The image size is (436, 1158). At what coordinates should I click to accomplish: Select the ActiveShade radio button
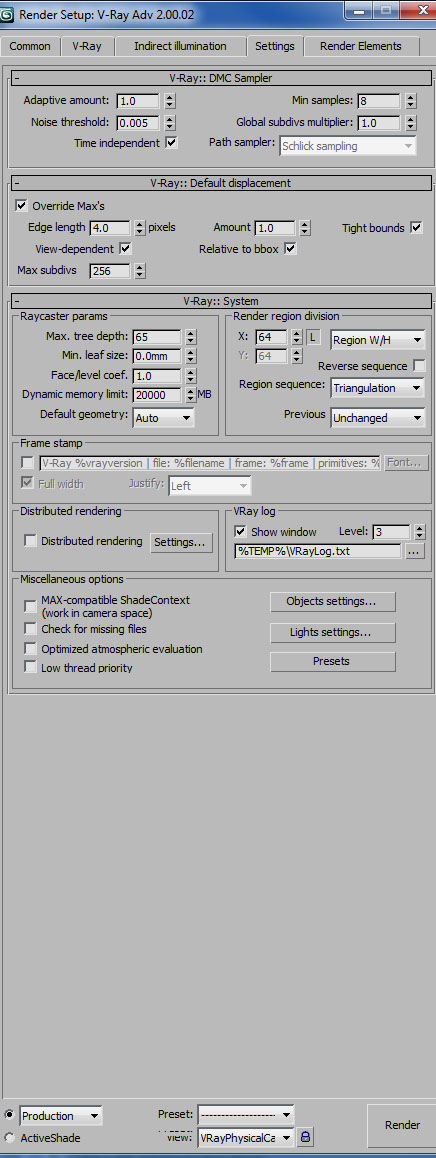pos(10,1138)
